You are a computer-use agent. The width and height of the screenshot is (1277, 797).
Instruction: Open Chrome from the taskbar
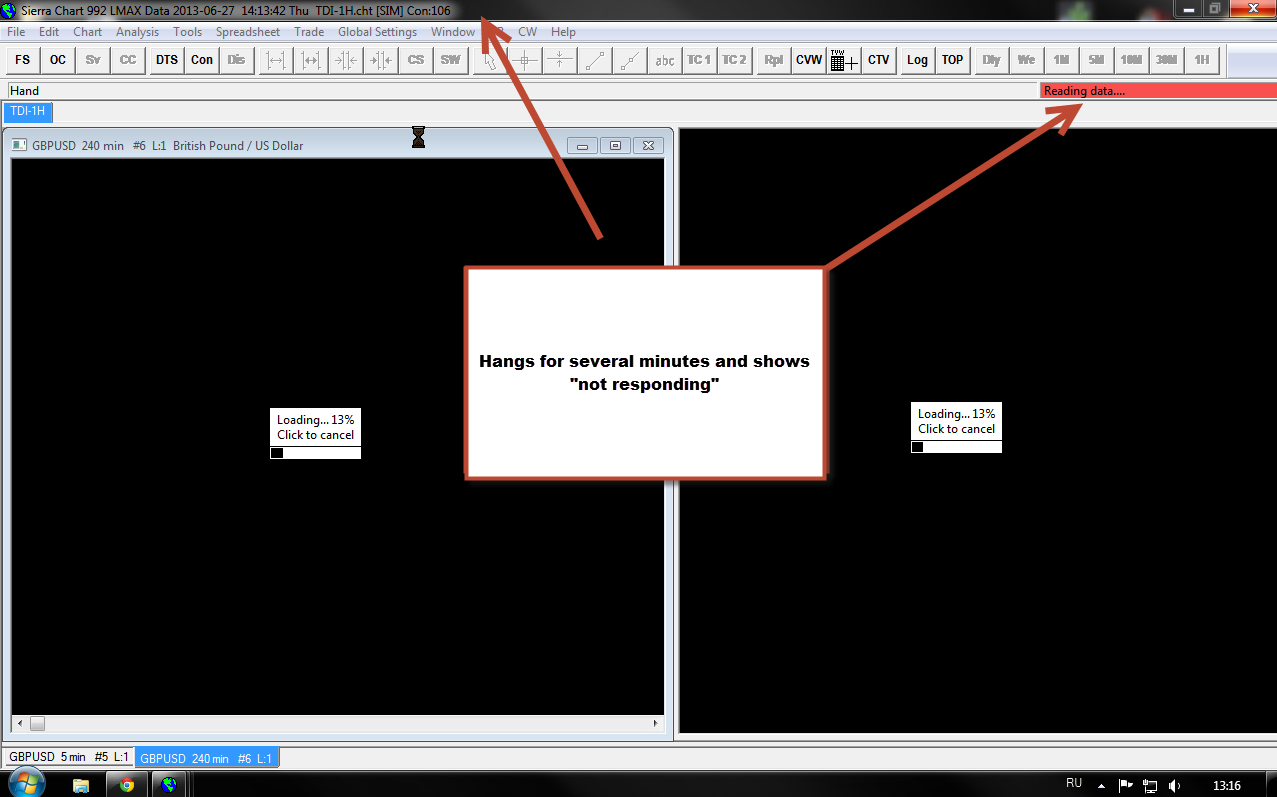[127, 785]
